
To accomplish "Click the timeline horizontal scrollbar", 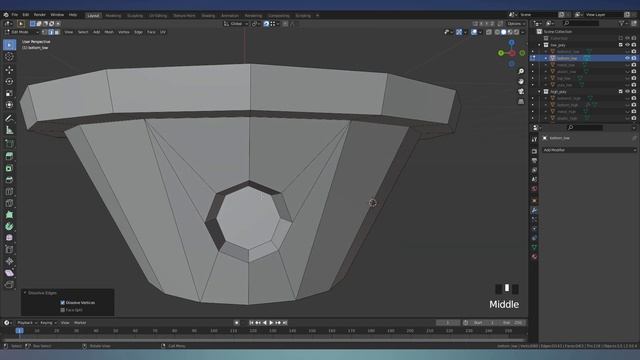I will [264, 340].
